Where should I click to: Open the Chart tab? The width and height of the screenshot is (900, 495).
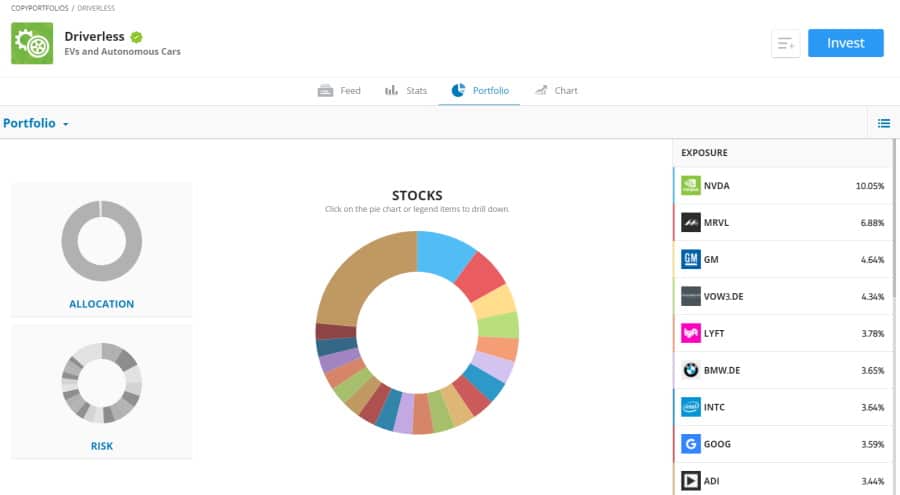[556, 91]
